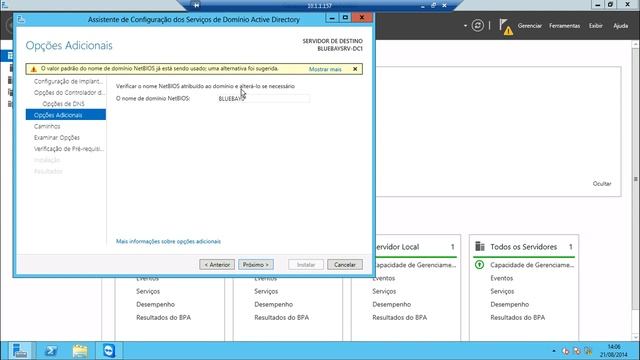Open the Exibir menu

pos(595,26)
